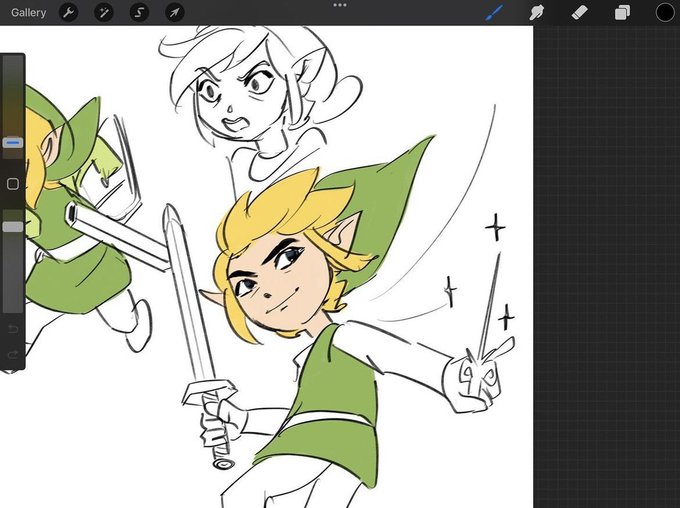Click the brush opacity slider handle
This screenshot has width=680, height=508.
tap(13, 227)
